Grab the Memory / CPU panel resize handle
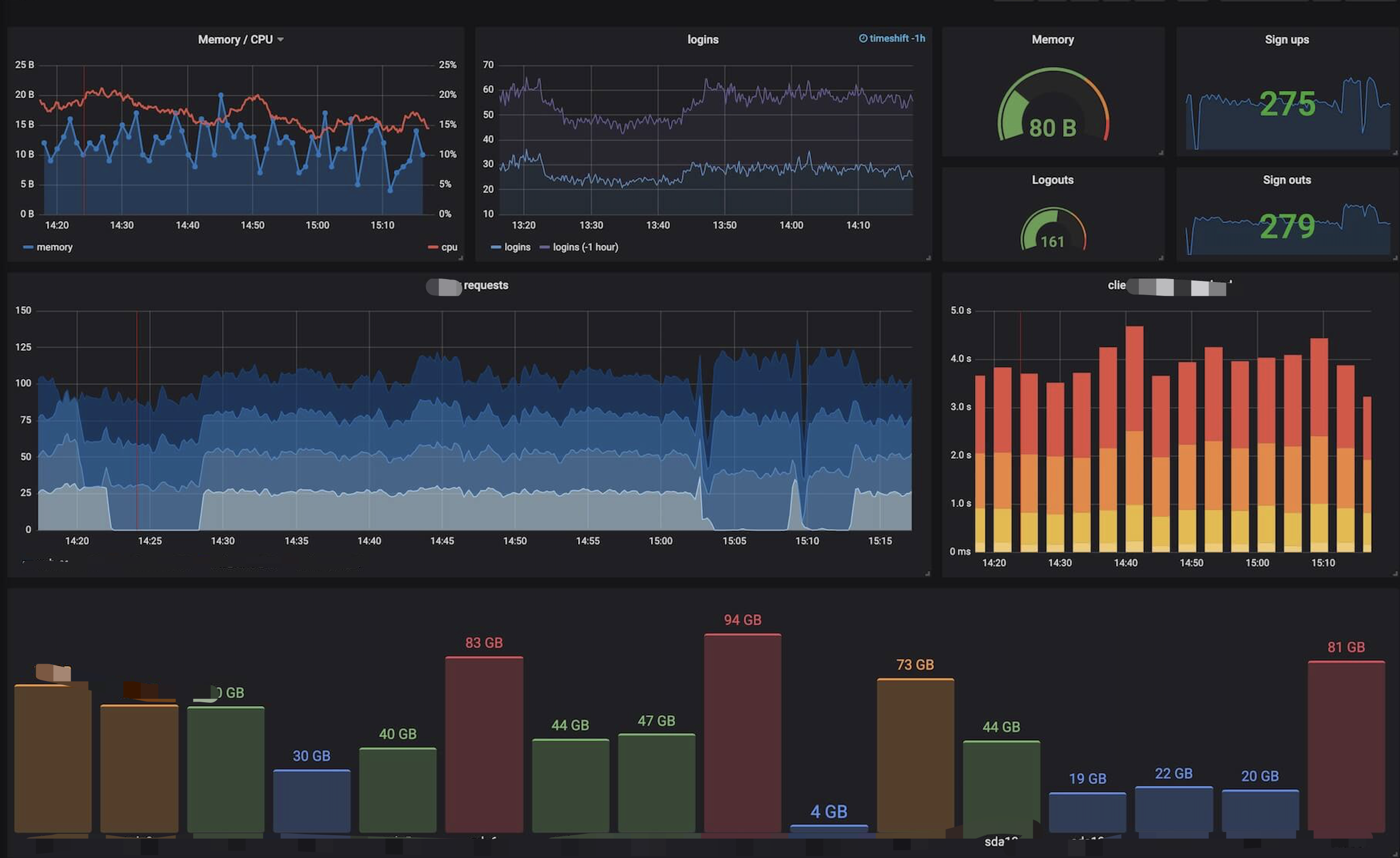 (461, 258)
